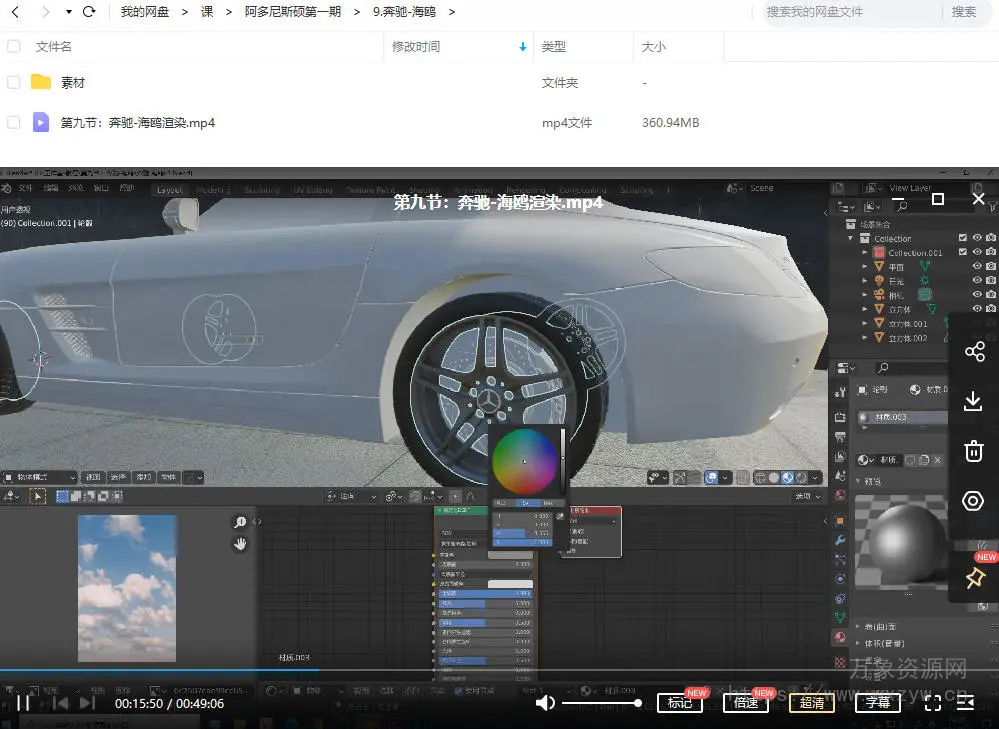Open the 超清 video quality menu
The height and width of the screenshot is (729, 999).
pyautogui.click(x=812, y=703)
